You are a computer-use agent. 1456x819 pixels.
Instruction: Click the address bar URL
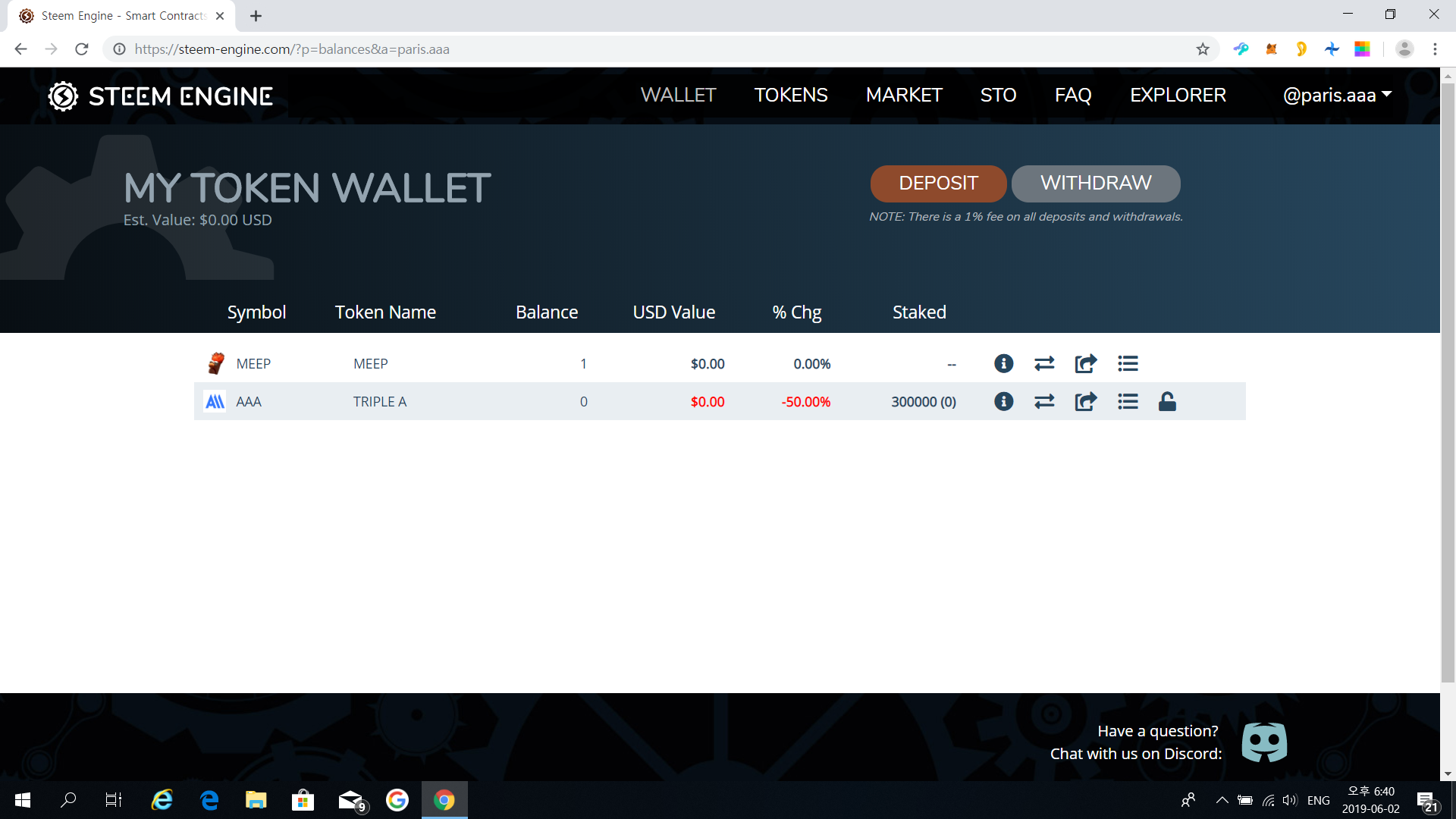[x=292, y=49]
